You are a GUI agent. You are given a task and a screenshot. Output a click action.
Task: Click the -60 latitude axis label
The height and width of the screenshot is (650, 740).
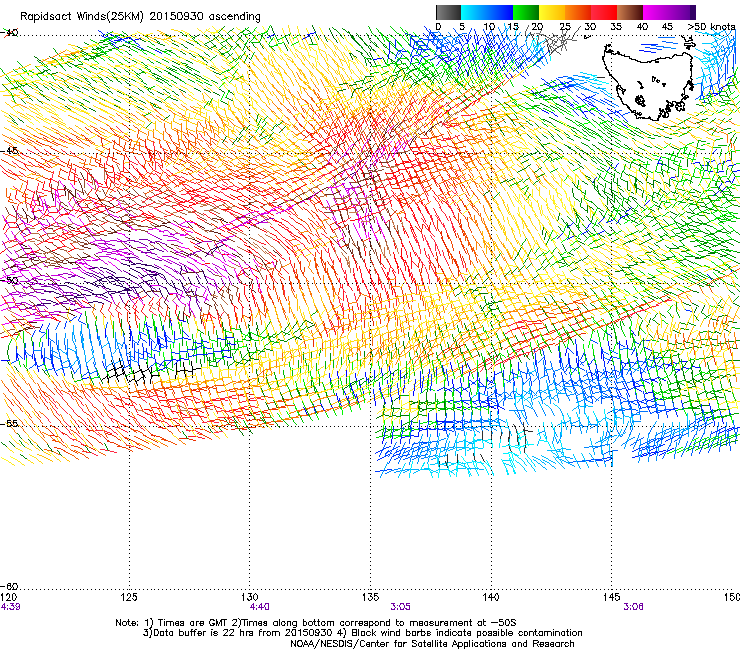(x=9, y=586)
